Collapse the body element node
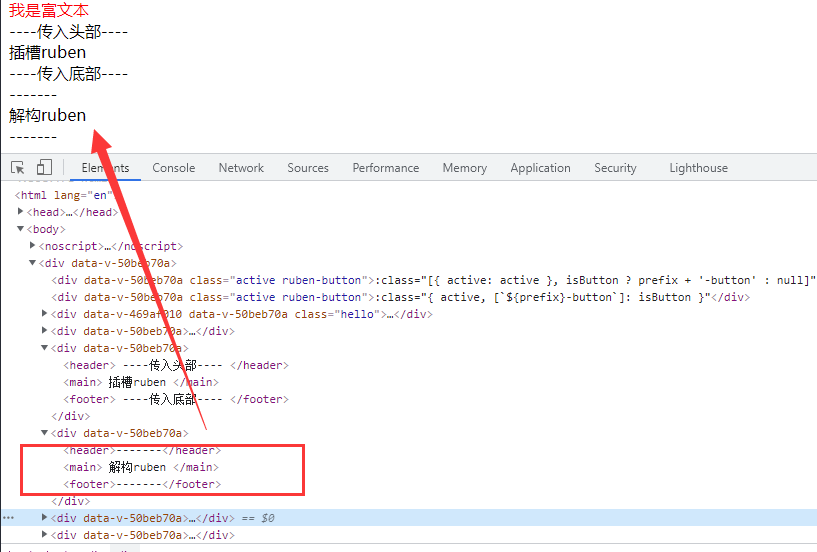The image size is (817, 552). [x=21, y=229]
